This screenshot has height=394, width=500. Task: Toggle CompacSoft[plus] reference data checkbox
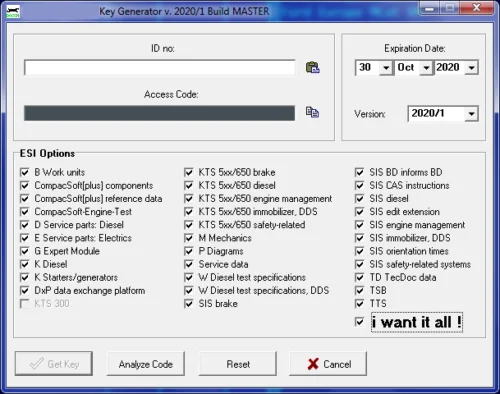(x=25, y=199)
